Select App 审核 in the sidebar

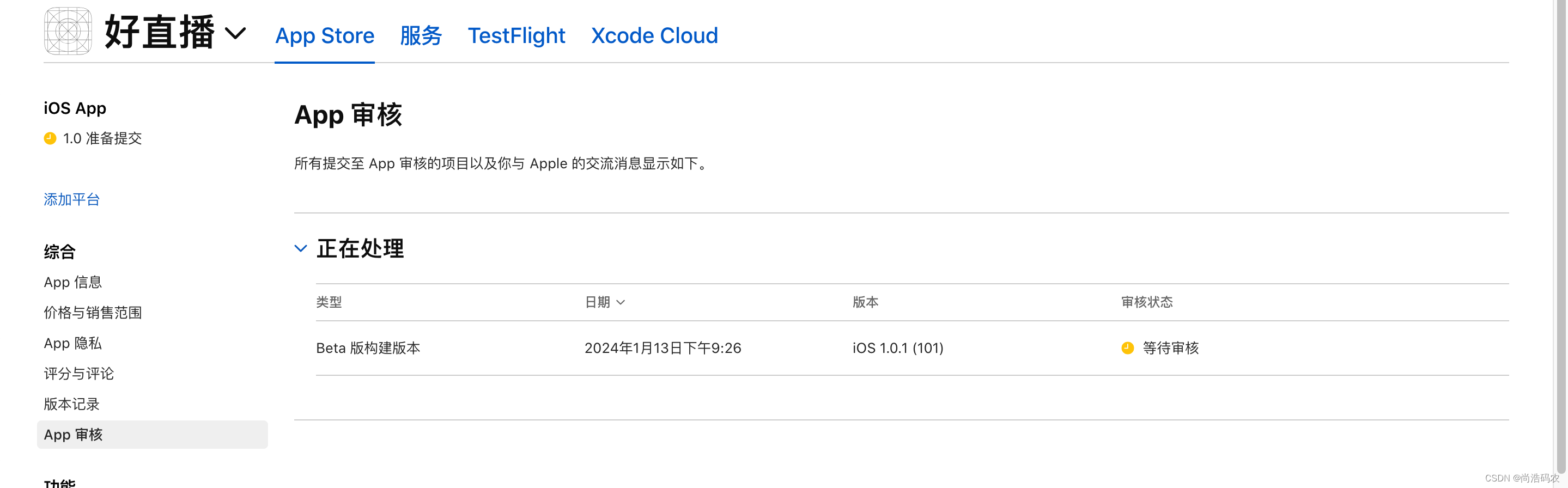(73, 434)
